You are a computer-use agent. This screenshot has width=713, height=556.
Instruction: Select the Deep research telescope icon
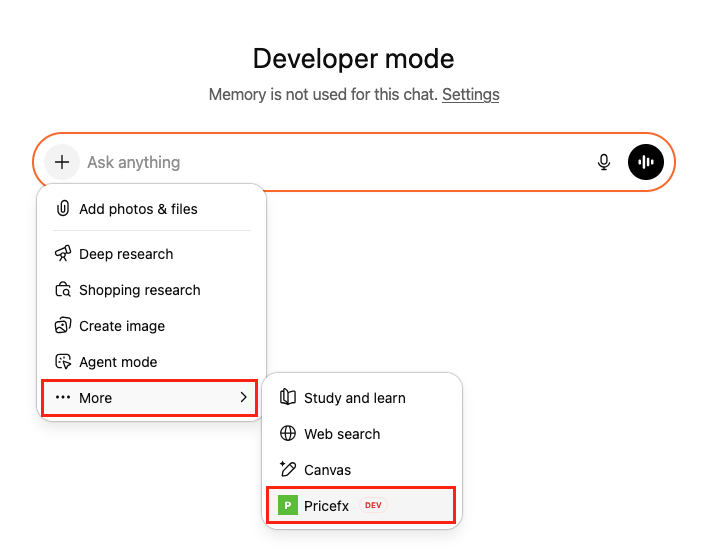tap(63, 254)
